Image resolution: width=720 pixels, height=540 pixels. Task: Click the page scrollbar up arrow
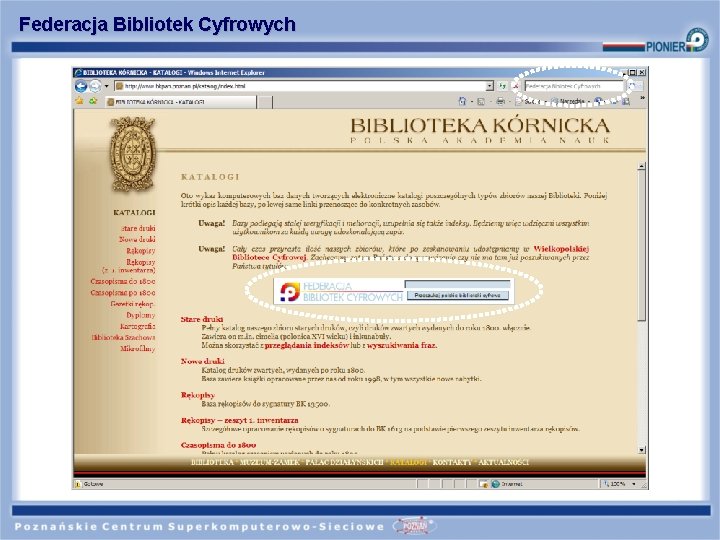(641, 166)
